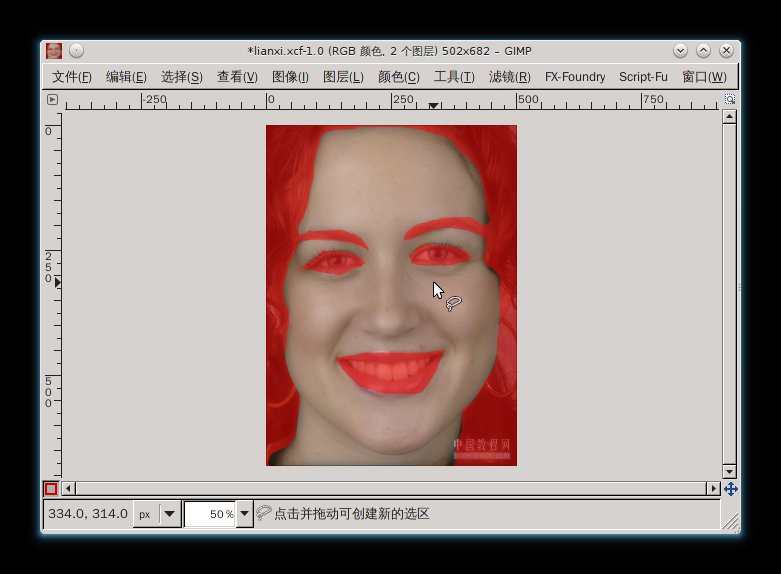The height and width of the screenshot is (574, 781).
Task: Open the 文件(F) menu
Action: 72,77
